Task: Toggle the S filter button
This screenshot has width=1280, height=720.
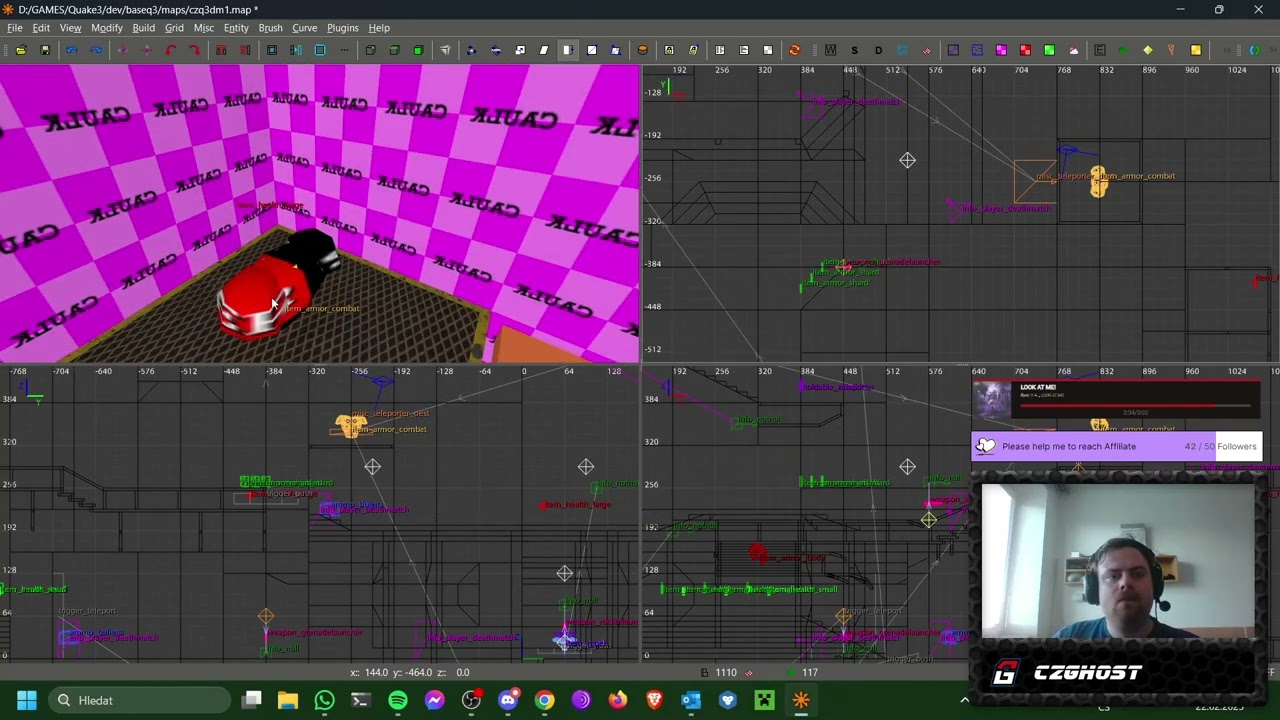Action: (854, 50)
